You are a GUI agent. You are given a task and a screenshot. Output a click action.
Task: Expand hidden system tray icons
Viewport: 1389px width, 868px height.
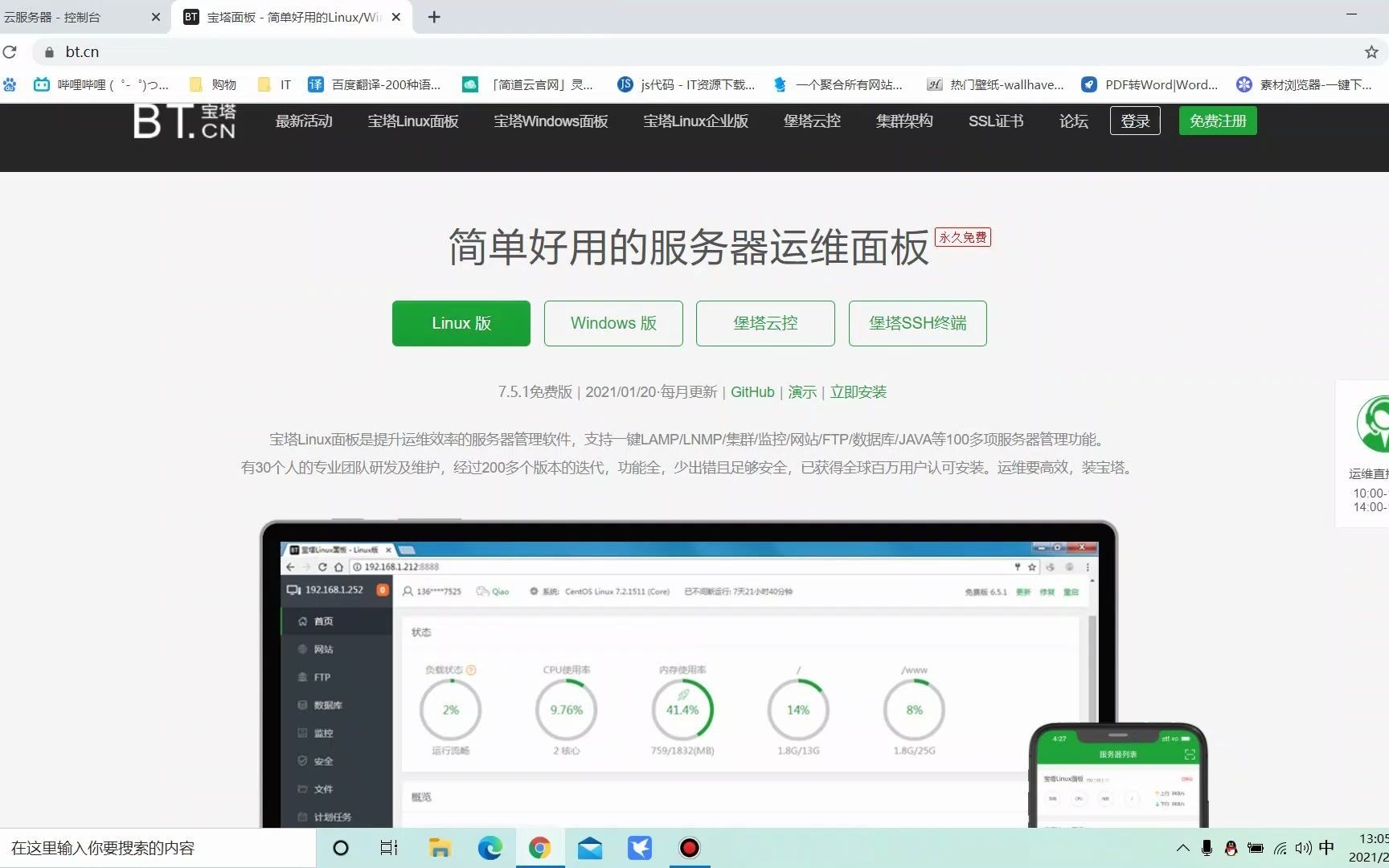1183,848
